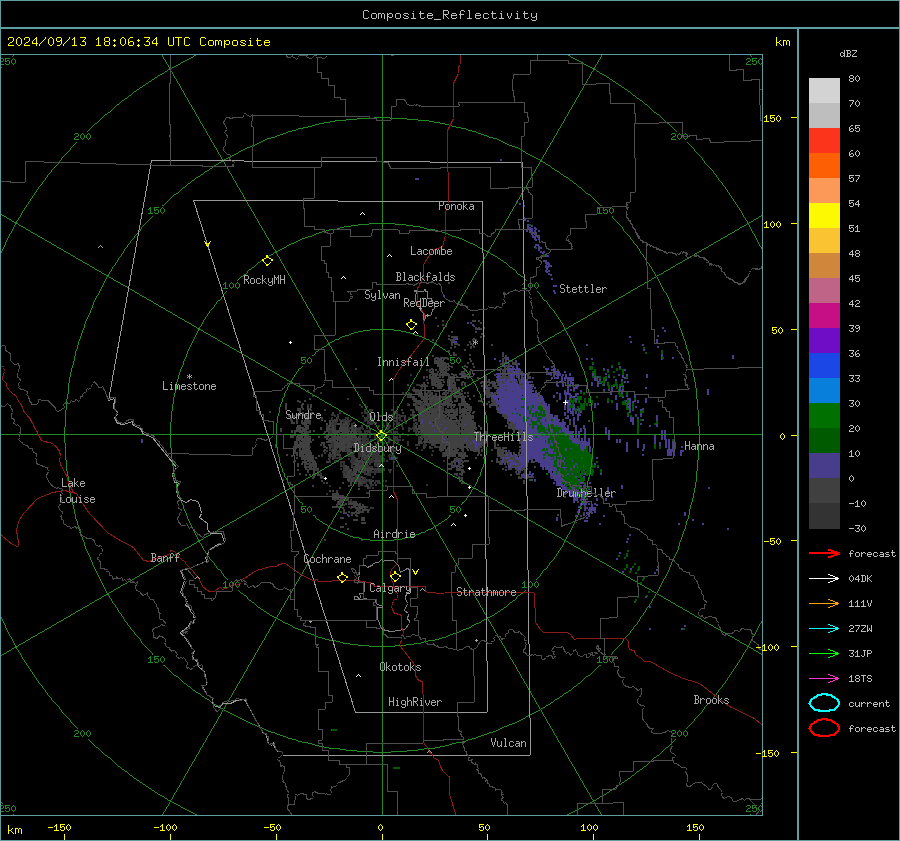Click the yellow diamond marker at Calgary
This screenshot has width=900, height=841.
tap(395, 576)
